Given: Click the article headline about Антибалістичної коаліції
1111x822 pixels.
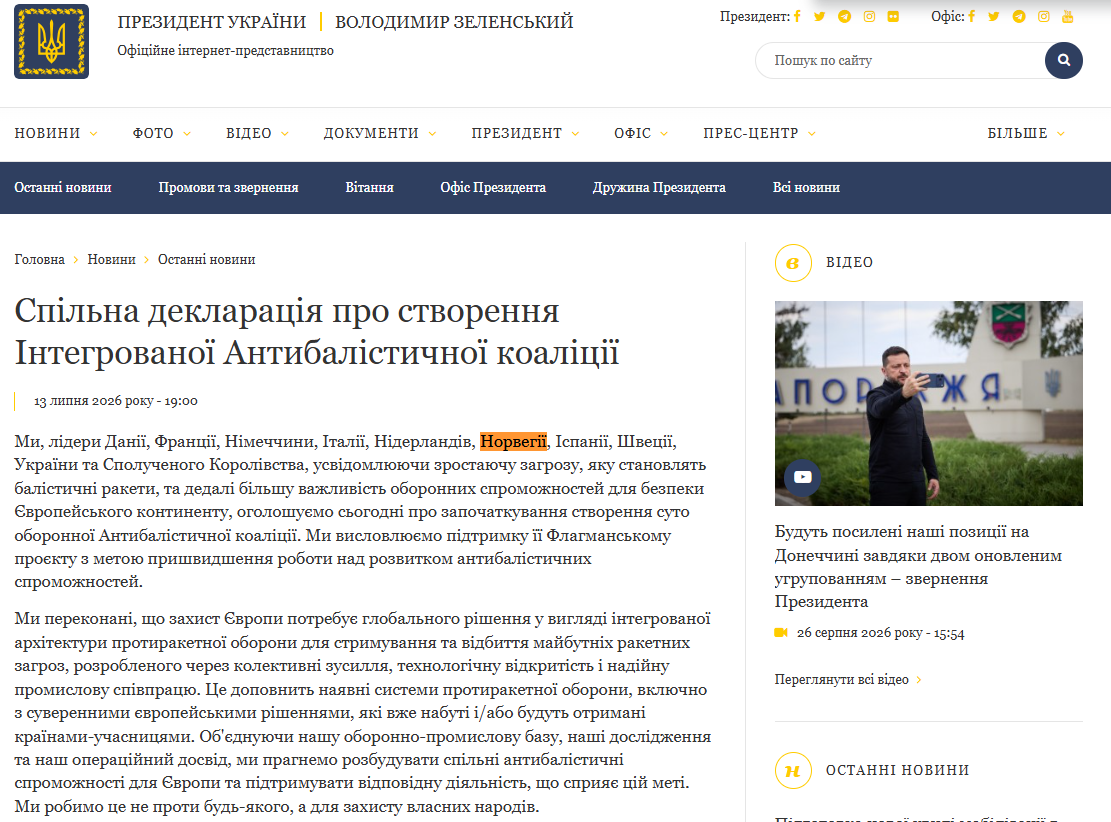Looking at the screenshot, I should pyautogui.click(x=317, y=331).
